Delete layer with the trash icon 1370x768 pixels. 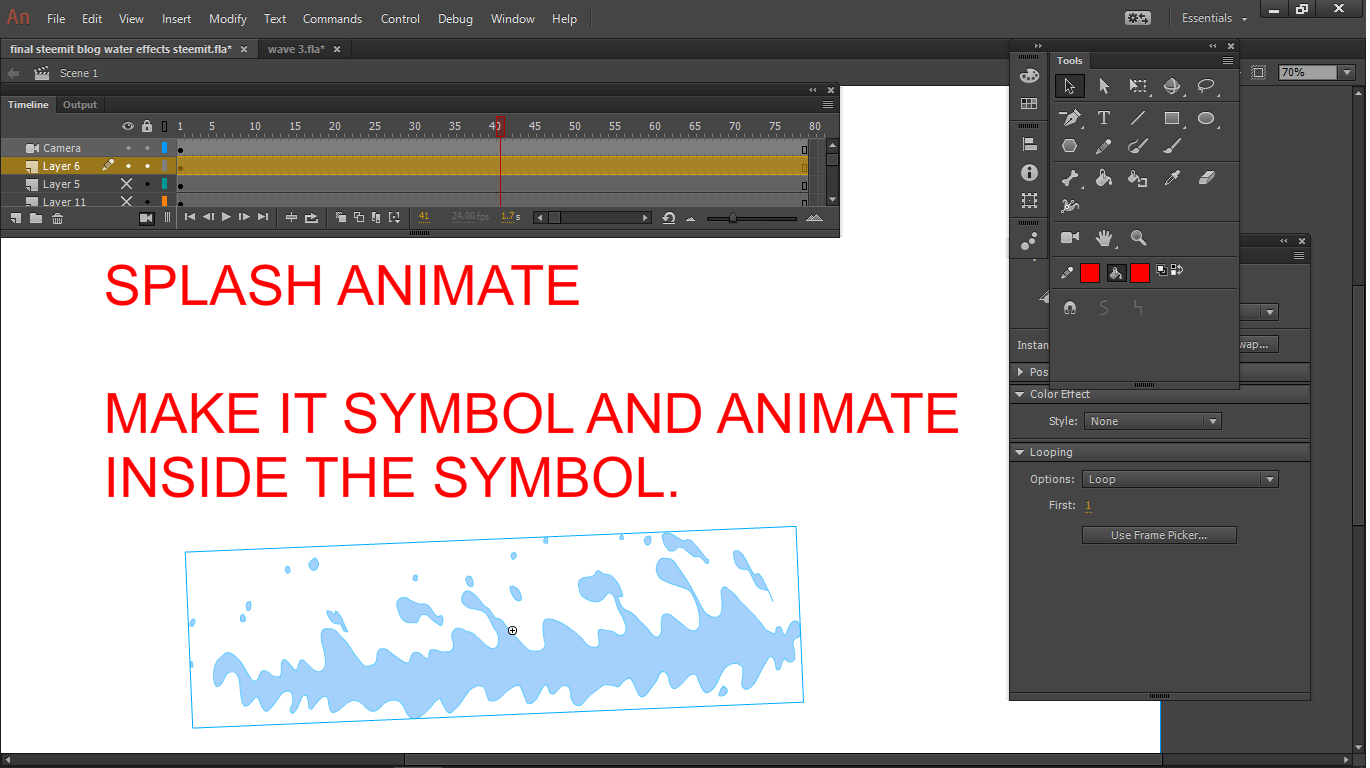point(57,218)
